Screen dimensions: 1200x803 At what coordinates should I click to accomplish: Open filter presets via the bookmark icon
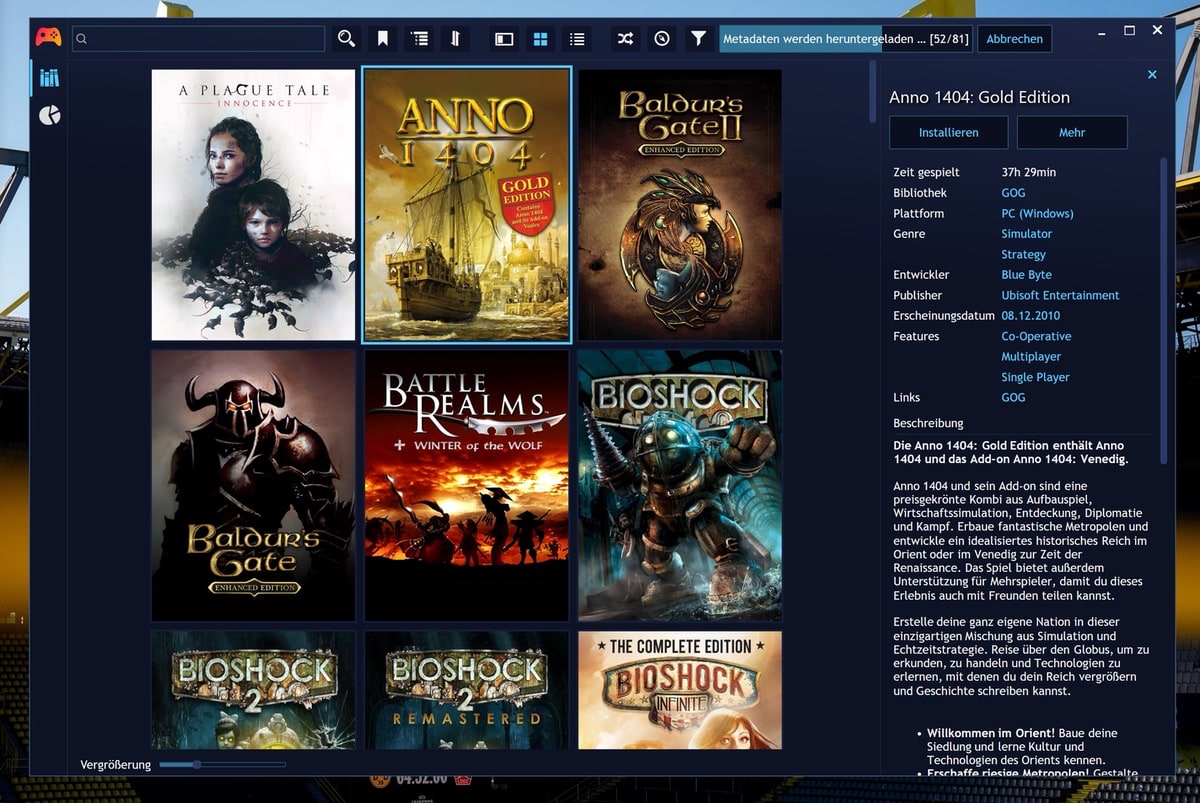pos(383,39)
